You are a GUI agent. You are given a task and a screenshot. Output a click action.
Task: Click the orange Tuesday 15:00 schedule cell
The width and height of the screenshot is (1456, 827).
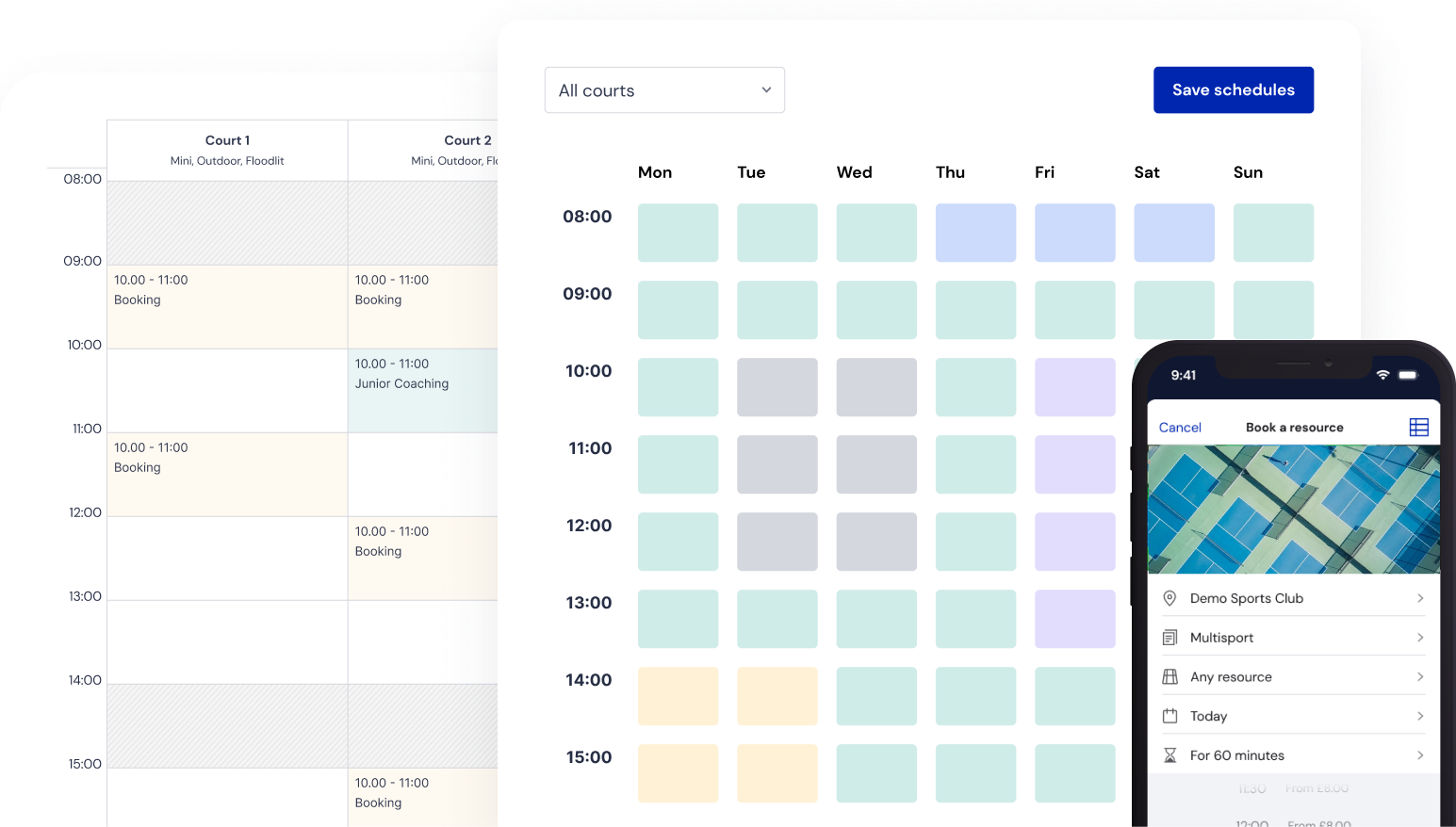pyautogui.click(x=777, y=773)
